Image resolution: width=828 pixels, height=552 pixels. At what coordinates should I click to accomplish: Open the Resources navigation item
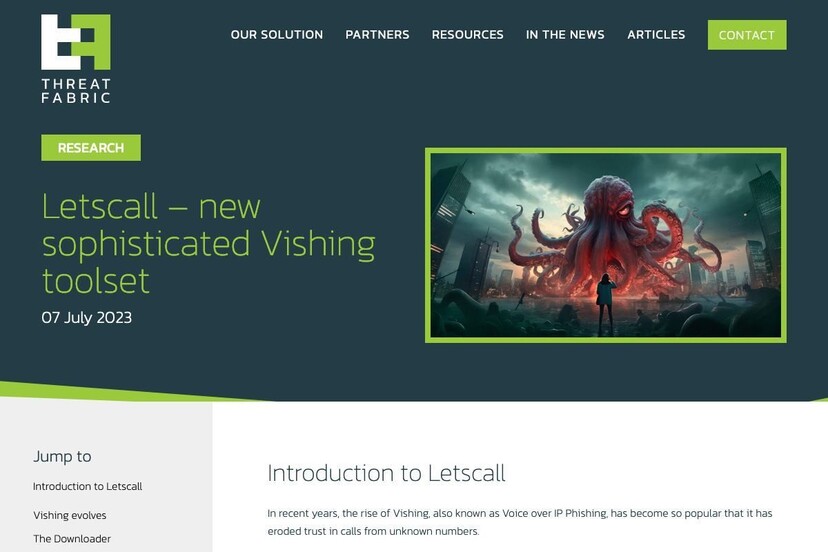click(467, 35)
